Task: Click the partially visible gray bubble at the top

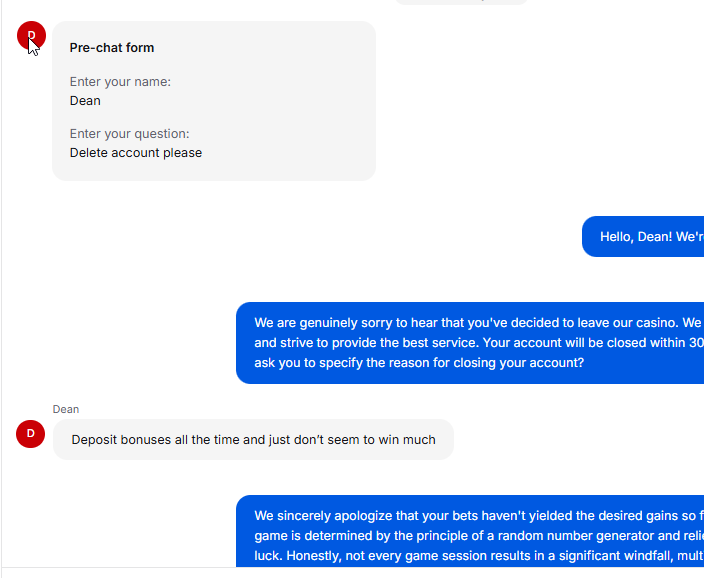Action: coord(460,2)
